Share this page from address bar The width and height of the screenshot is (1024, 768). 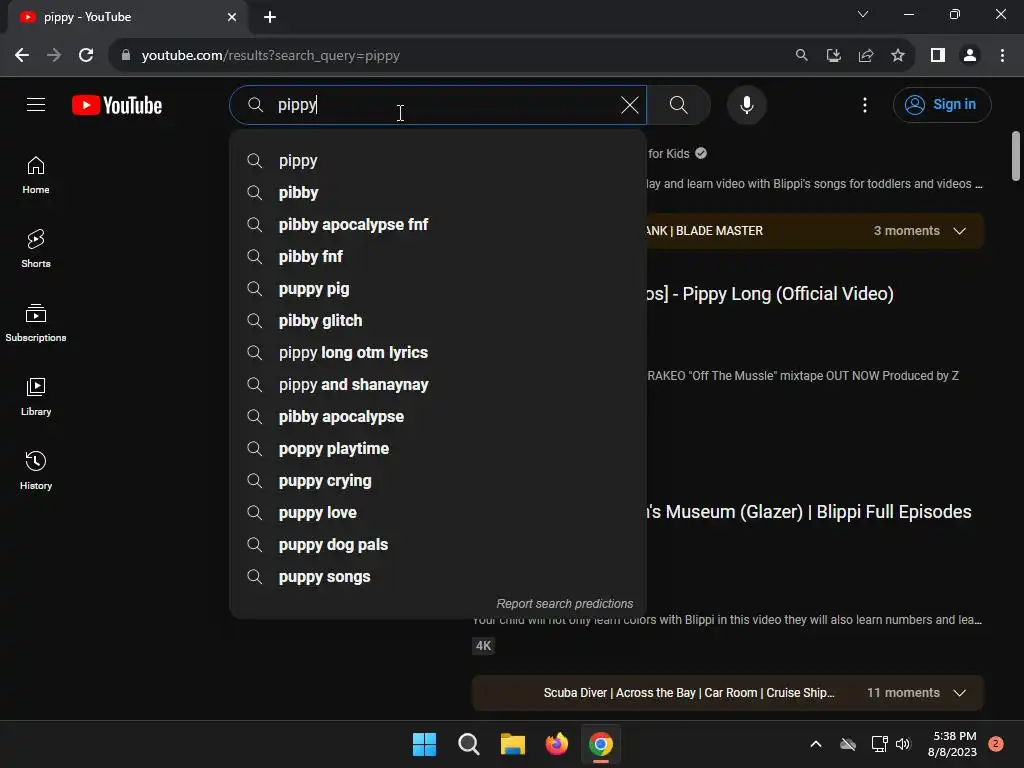[x=866, y=56]
